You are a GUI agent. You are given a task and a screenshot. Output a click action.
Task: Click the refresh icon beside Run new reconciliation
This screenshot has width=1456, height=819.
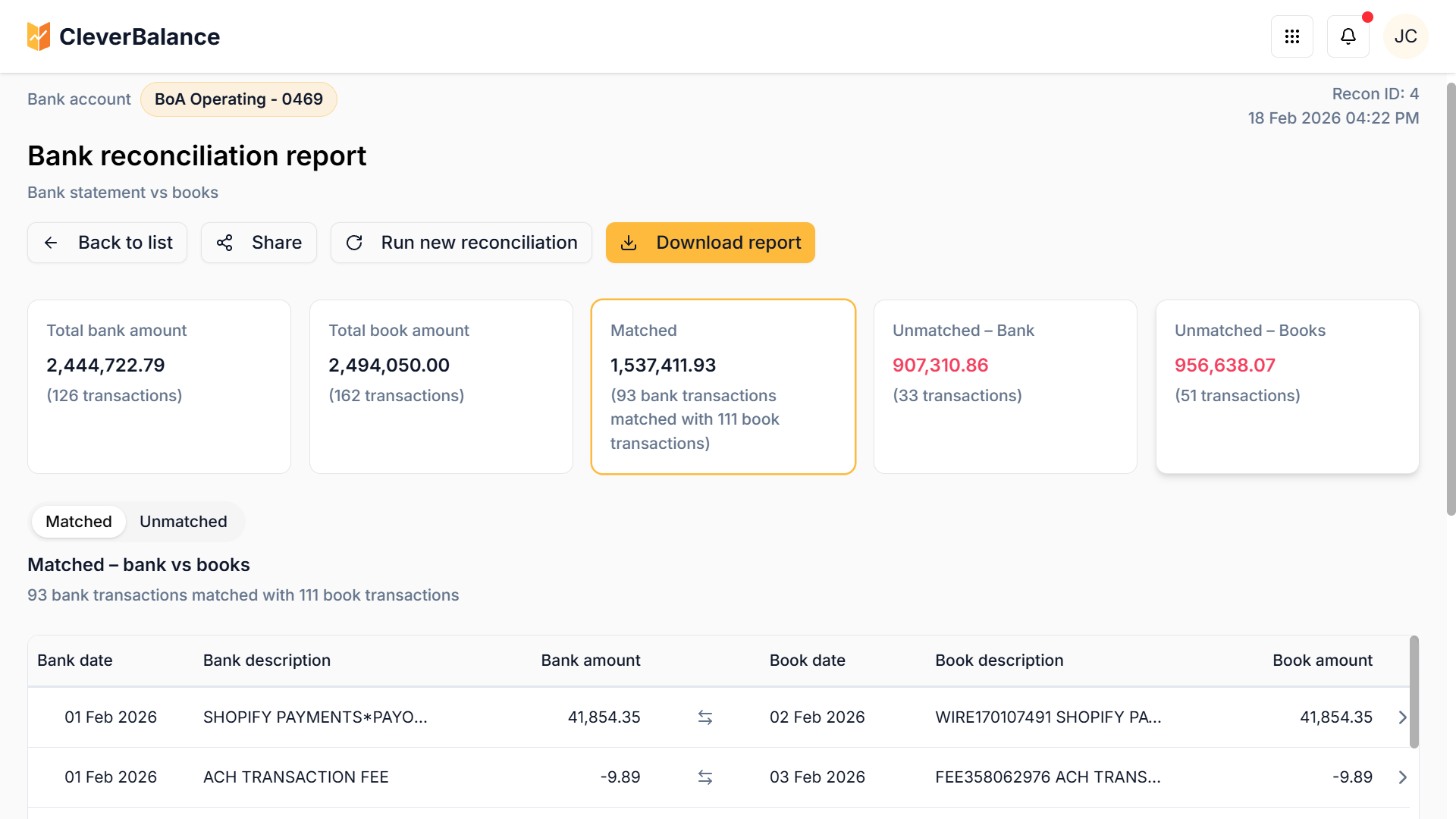(355, 243)
